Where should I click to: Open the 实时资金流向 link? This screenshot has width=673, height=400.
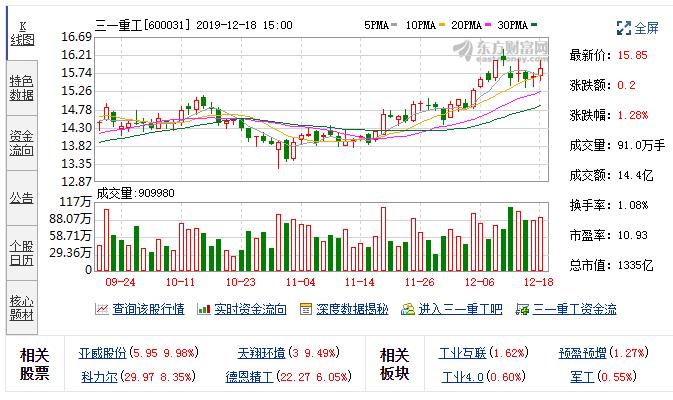pyautogui.click(x=250, y=309)
